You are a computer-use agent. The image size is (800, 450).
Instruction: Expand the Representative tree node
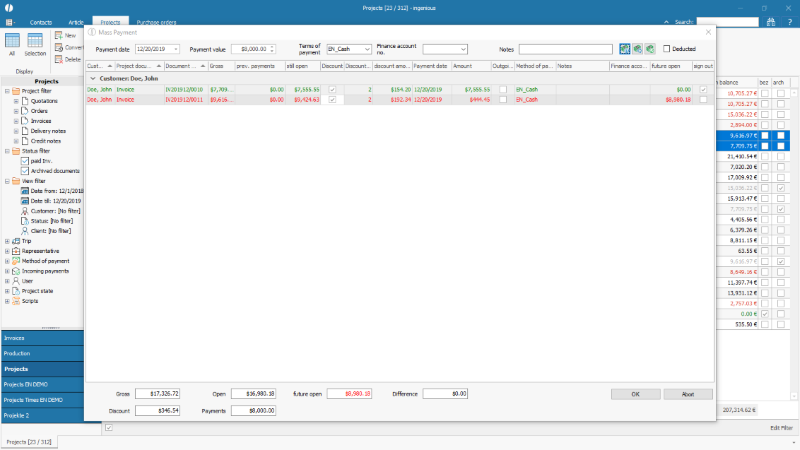pos(7,251)
